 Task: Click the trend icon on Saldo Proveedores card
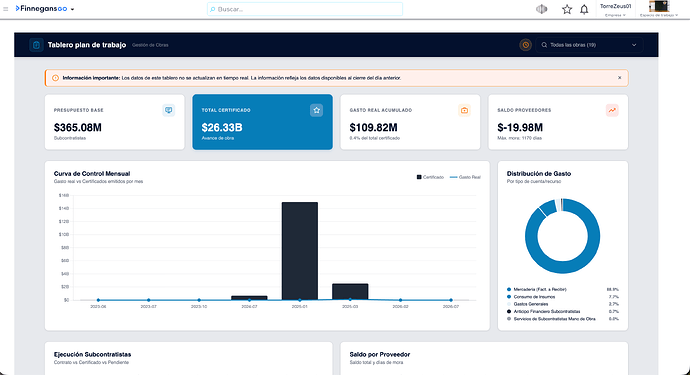612,110
